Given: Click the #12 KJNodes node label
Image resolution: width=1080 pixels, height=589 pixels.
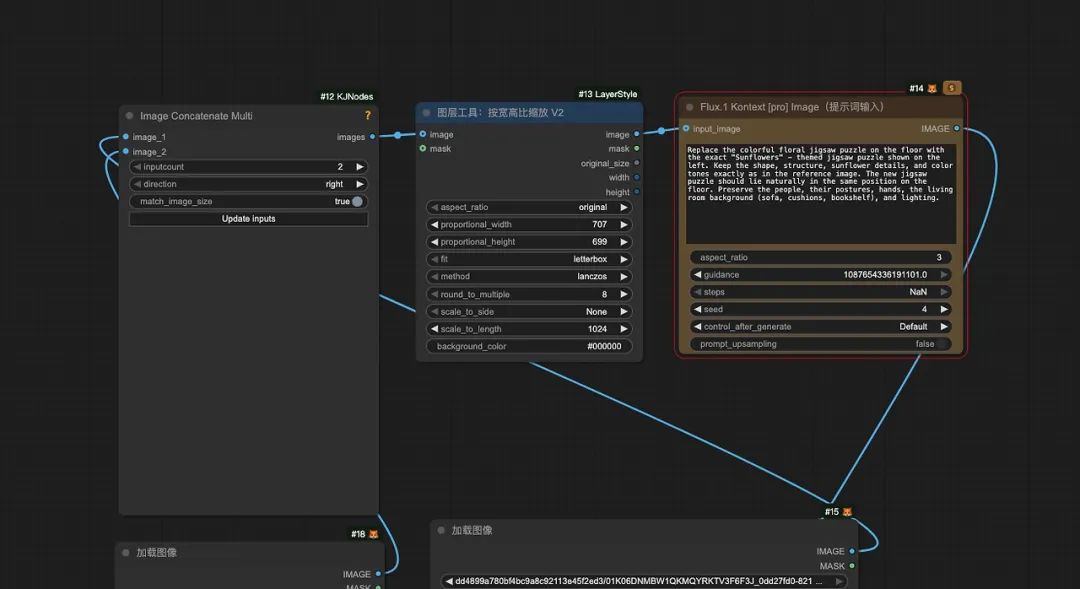Looking at the screenshot, I should pyautogui.click(x=346, y=96).
